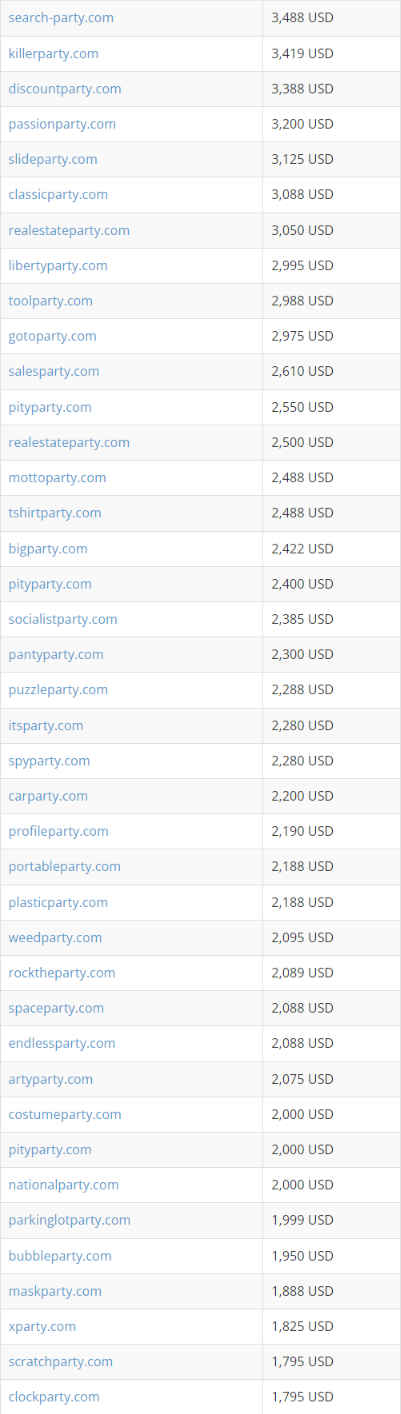
Task: Visit socialistparty.com entry
Action: 63,619
